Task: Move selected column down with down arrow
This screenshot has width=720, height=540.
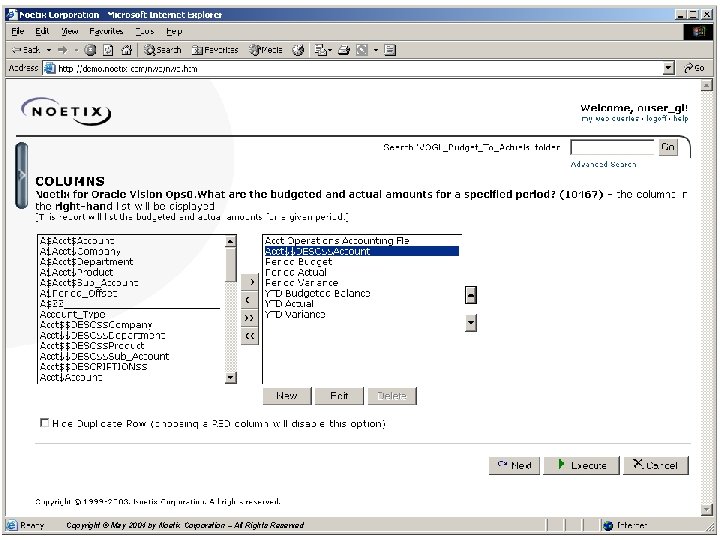Action: tap(471, 323)
